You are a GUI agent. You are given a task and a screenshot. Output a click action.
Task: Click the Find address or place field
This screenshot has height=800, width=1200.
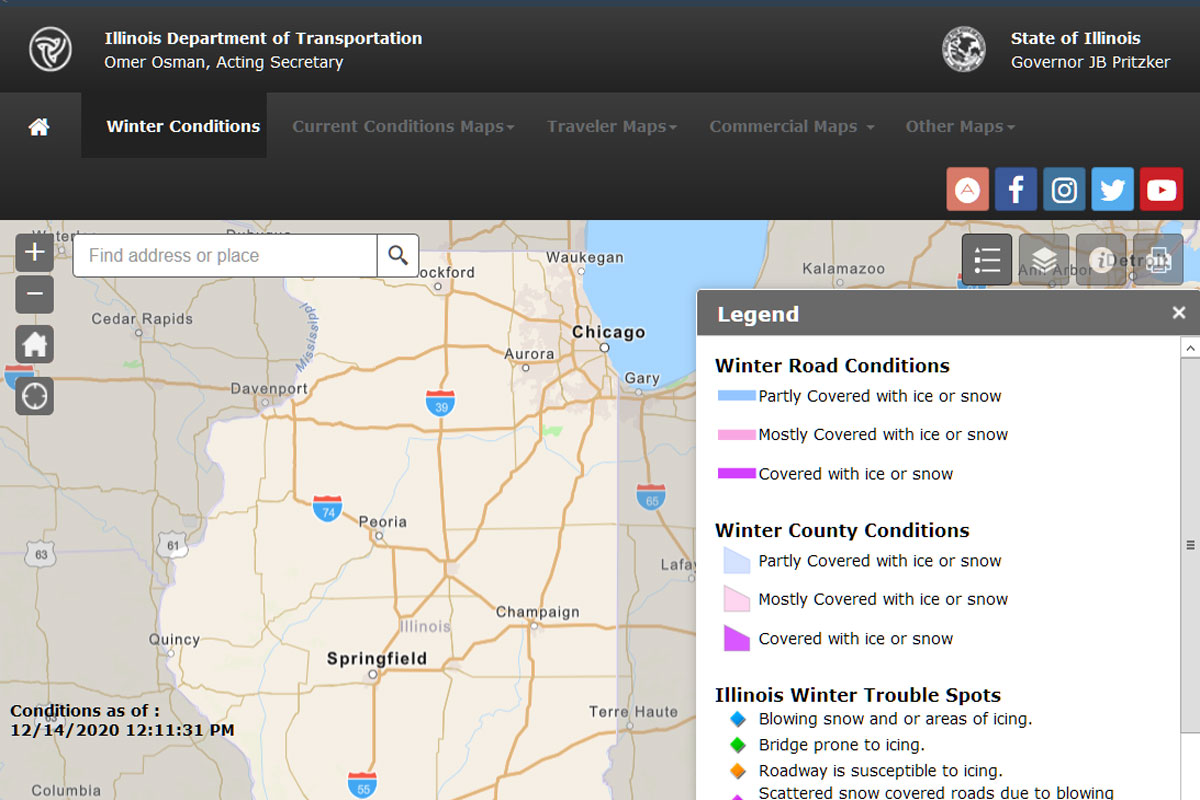click(x=225, y=256)
